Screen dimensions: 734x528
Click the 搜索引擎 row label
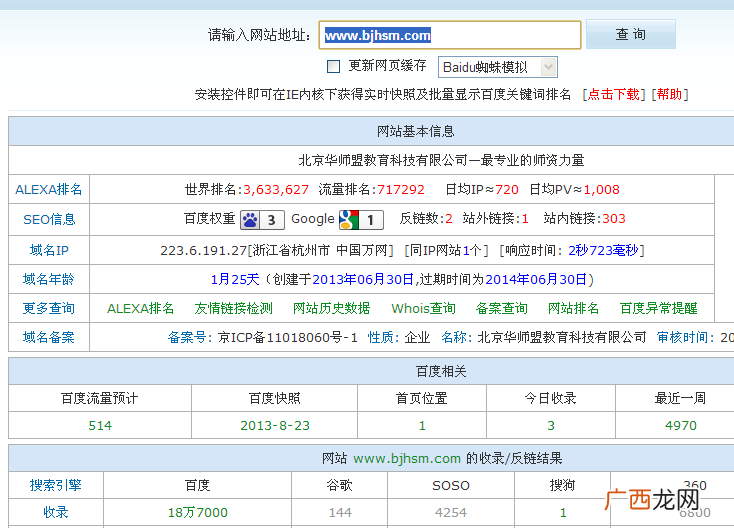[x=56, y=485]
